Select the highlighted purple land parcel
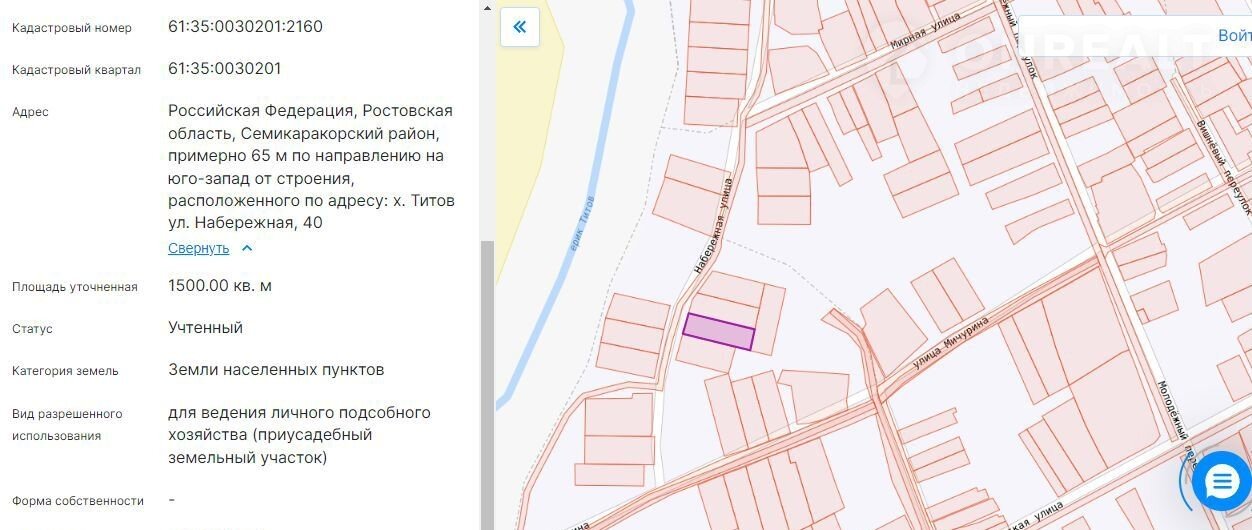The image size is (1252, 530). 718,331
